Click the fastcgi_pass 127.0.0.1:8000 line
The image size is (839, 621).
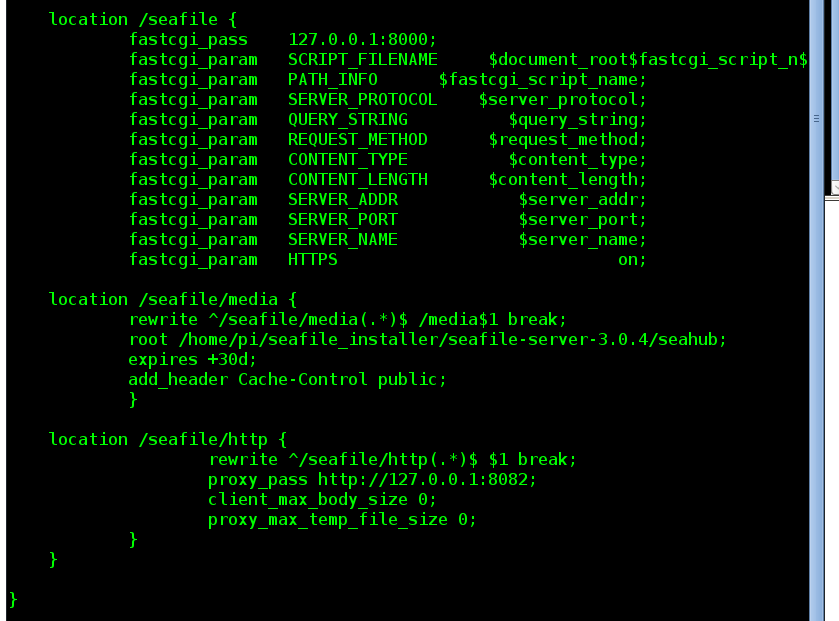coord(283,40)
